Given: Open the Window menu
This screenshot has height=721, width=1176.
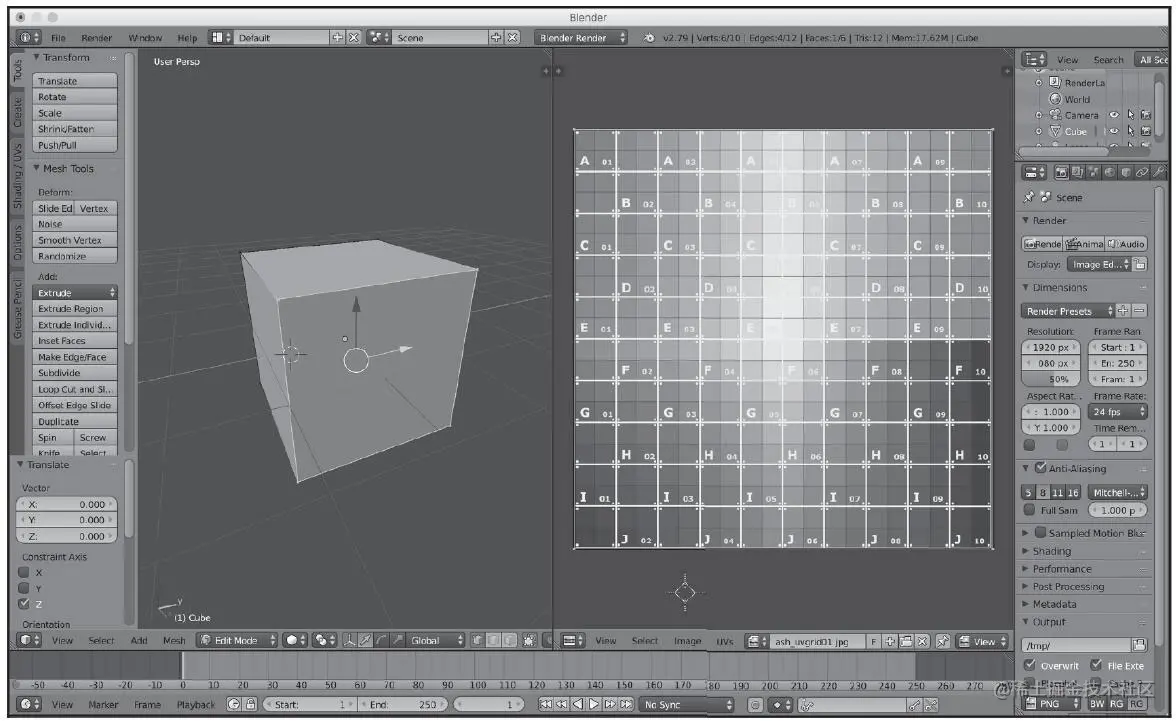Looking at the screenshot, I should point(145,38).
